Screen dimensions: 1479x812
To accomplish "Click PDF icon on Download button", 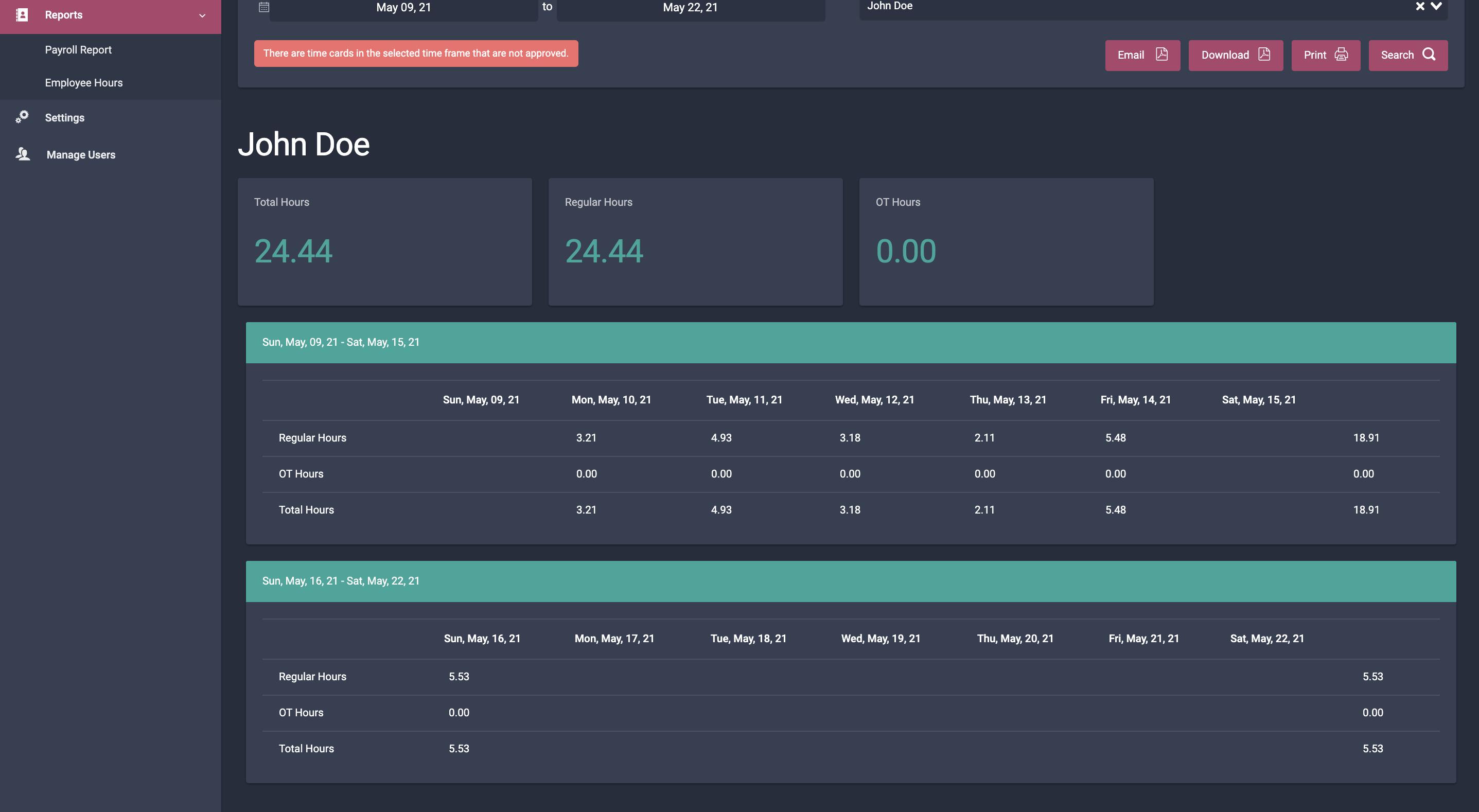I will click(1264, 54).
